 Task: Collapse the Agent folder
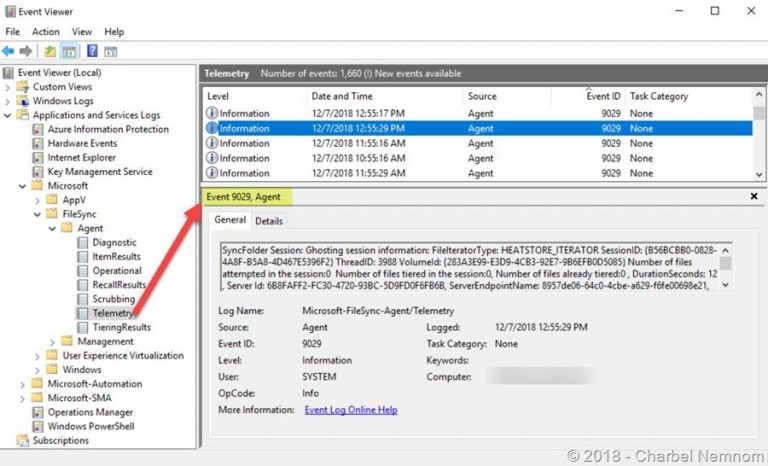tap(52, 229)
